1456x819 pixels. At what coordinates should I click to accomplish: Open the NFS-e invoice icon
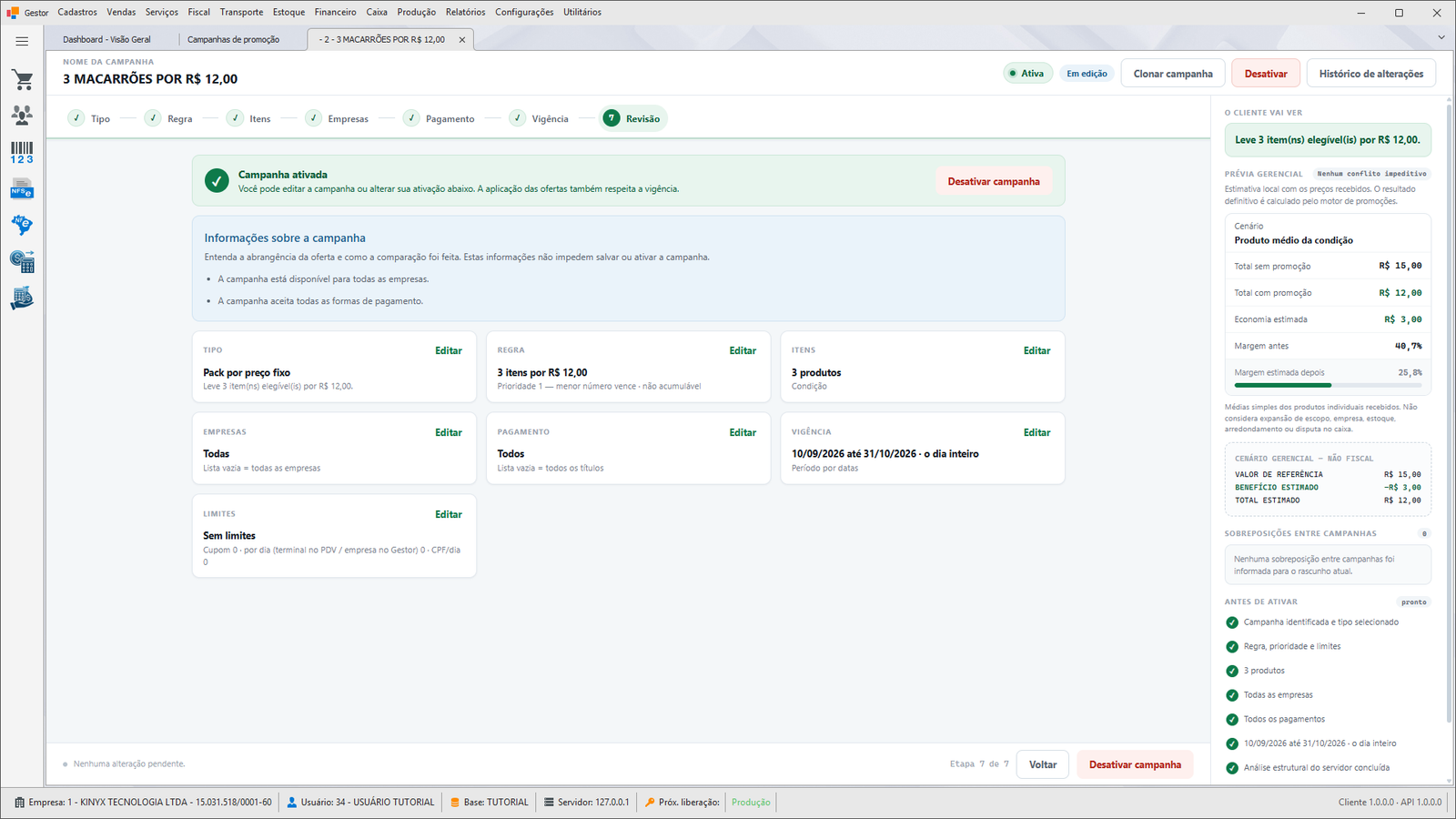[x=22, y=189]
